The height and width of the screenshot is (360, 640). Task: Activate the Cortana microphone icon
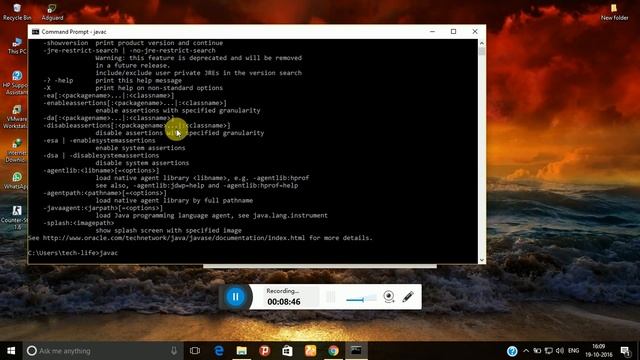174,351
